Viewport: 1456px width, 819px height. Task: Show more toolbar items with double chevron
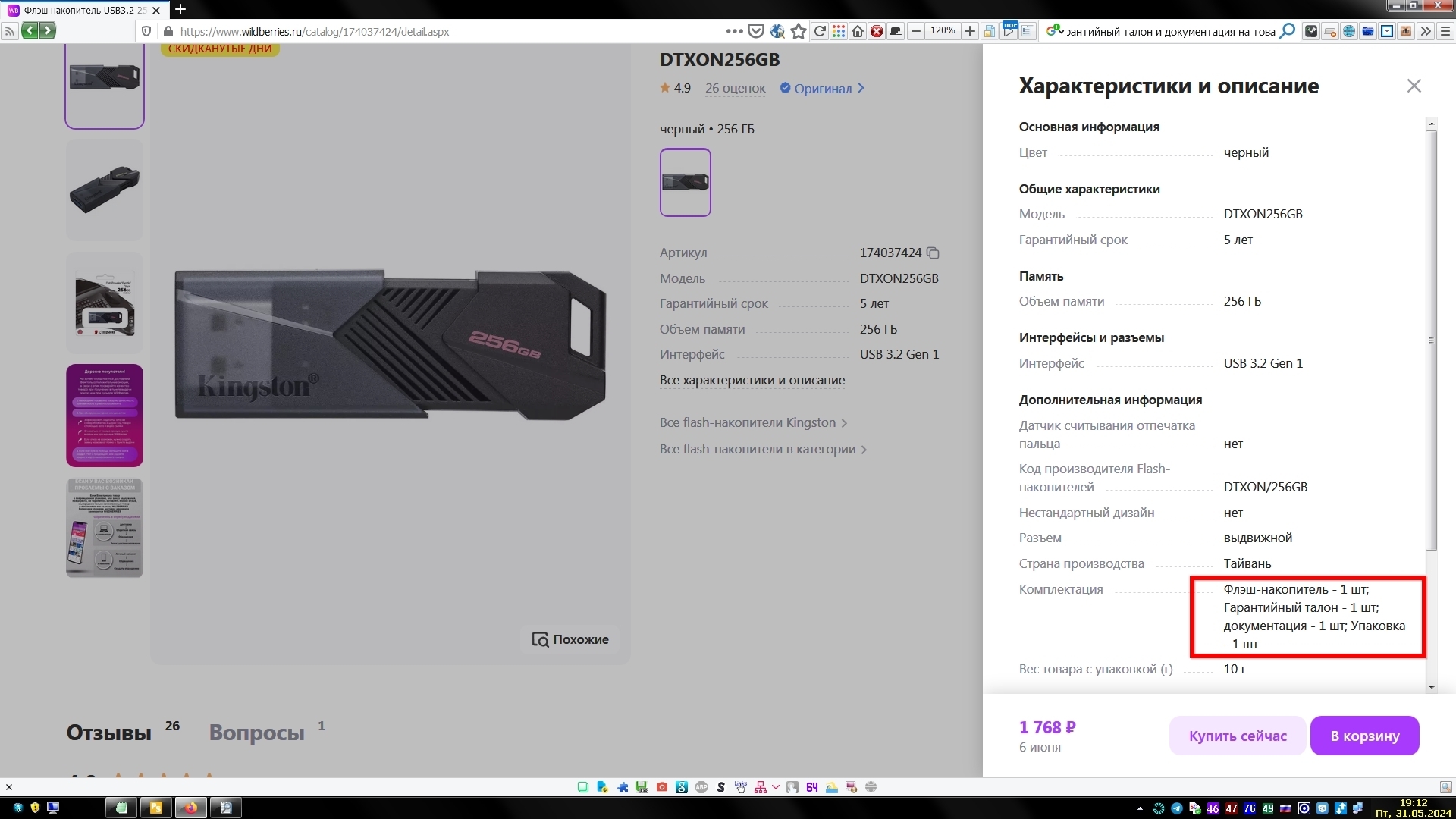click(1426, 31)
